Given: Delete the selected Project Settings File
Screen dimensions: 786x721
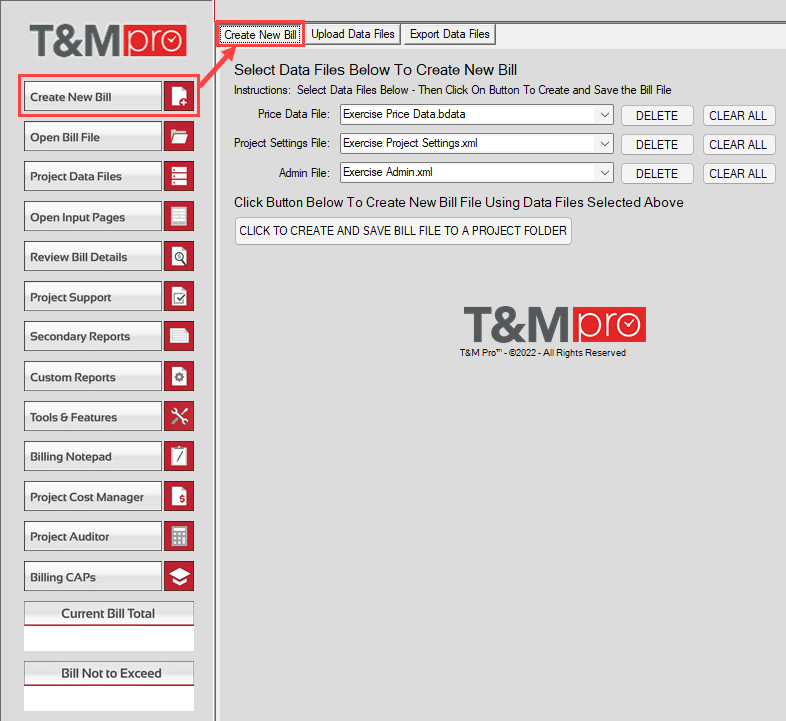Looking at the screenshot, I should click(657, 144).
